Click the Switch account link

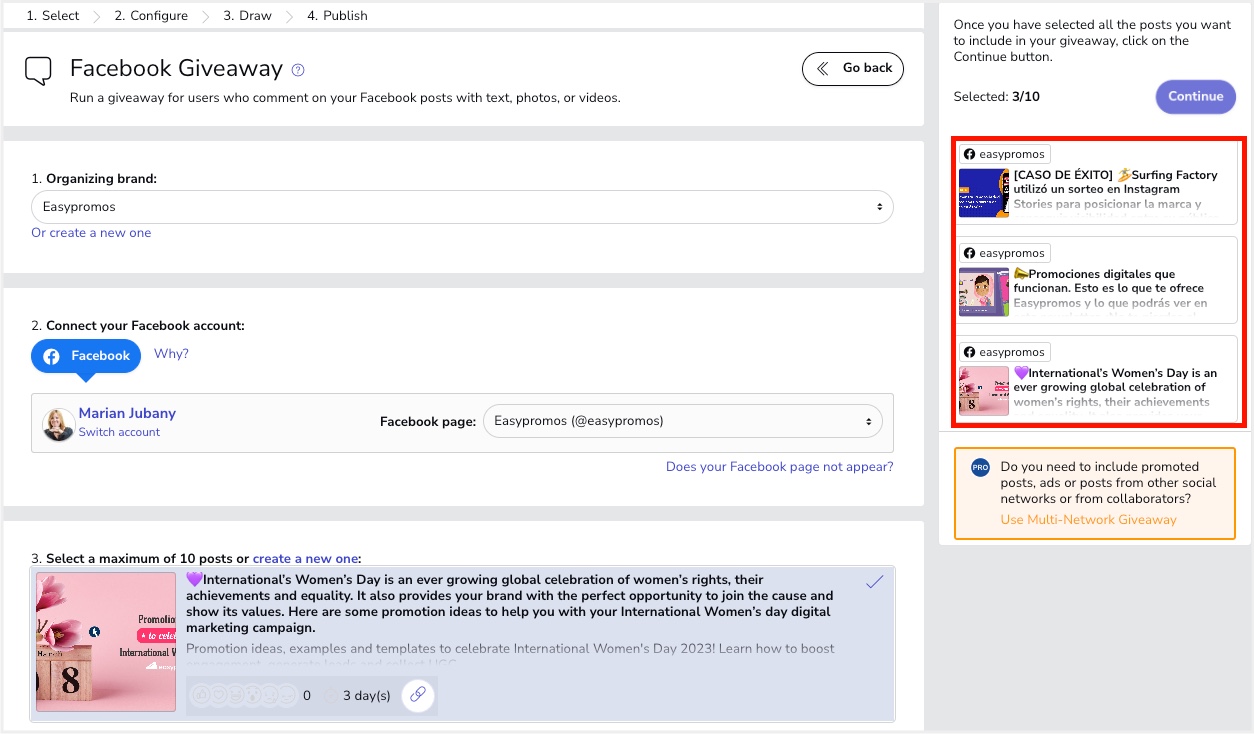[119, 432]
